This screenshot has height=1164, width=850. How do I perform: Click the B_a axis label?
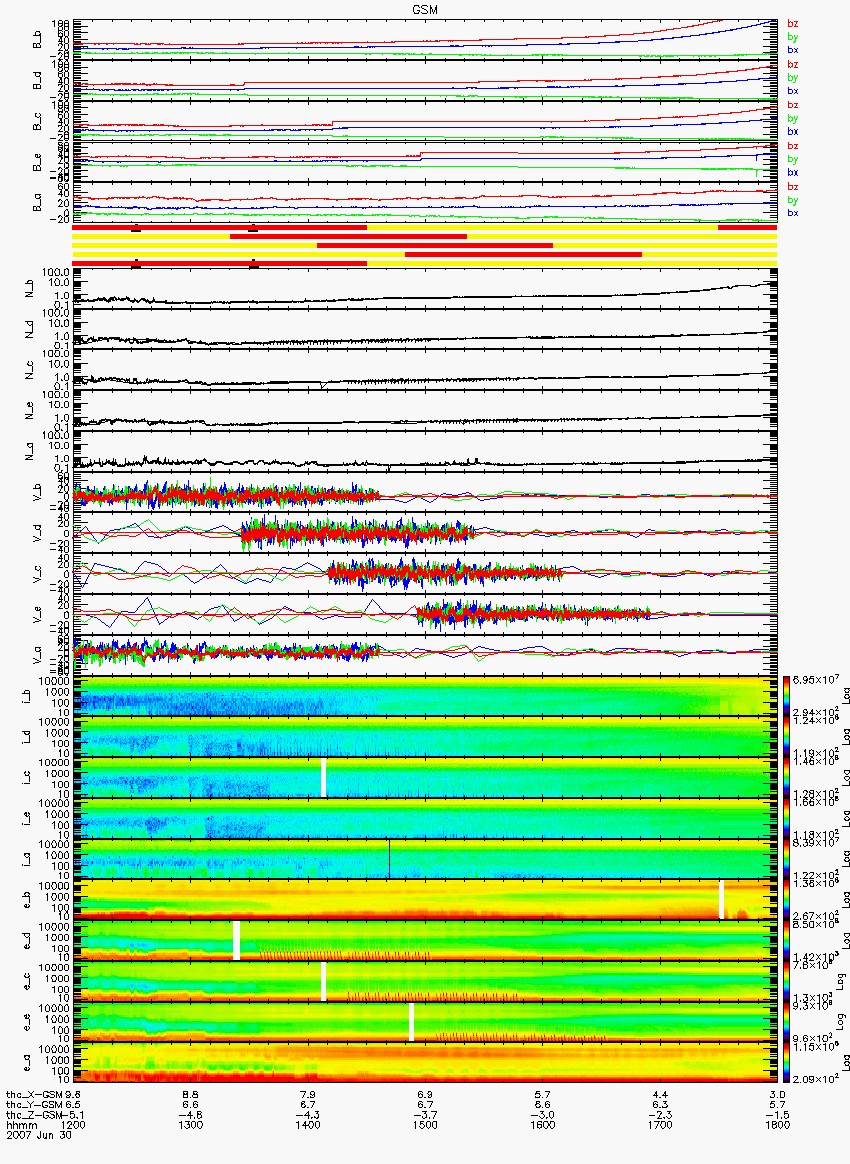coord(37,203)
